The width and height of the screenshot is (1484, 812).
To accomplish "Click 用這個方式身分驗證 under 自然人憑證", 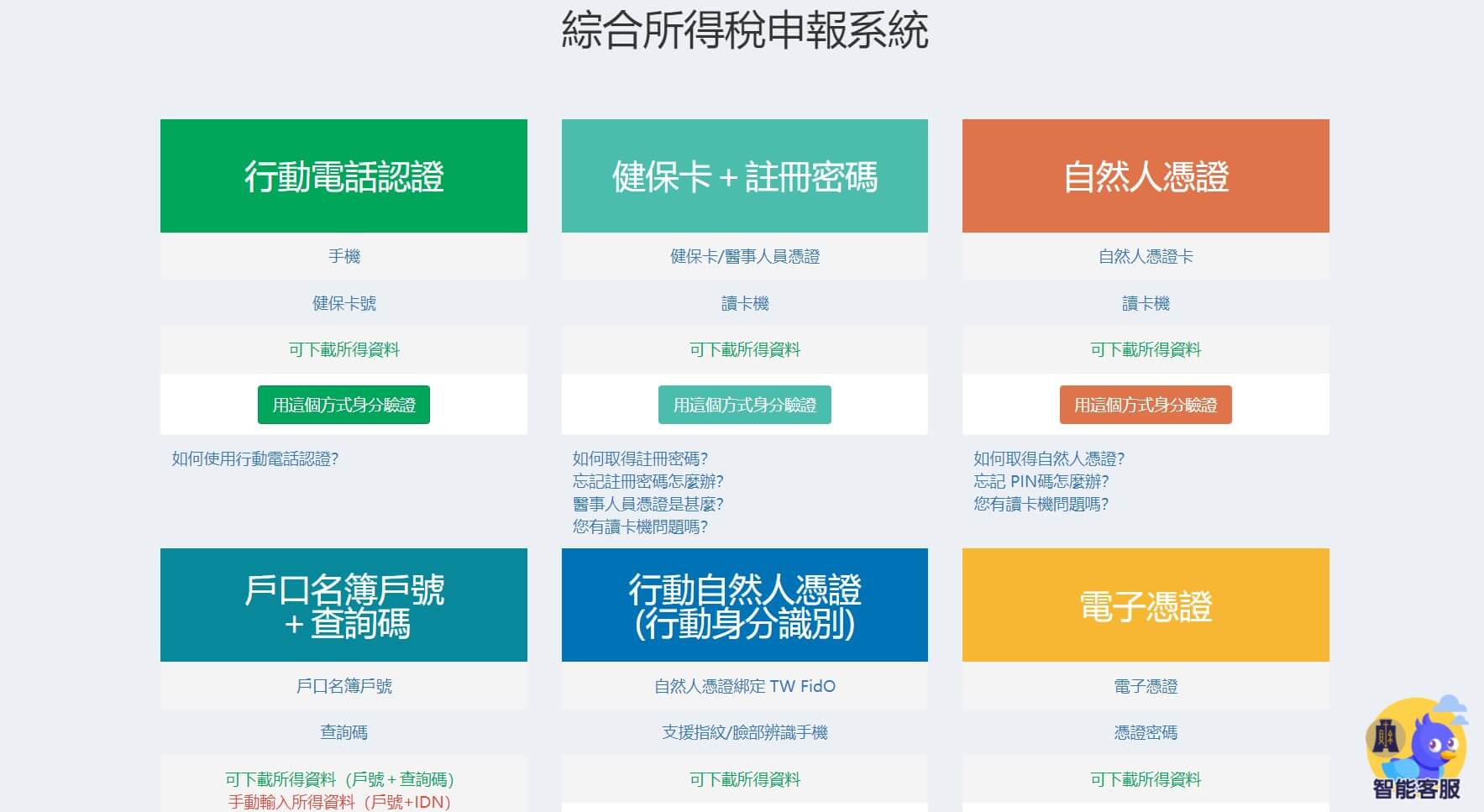I will click(x=1146, y=405).
